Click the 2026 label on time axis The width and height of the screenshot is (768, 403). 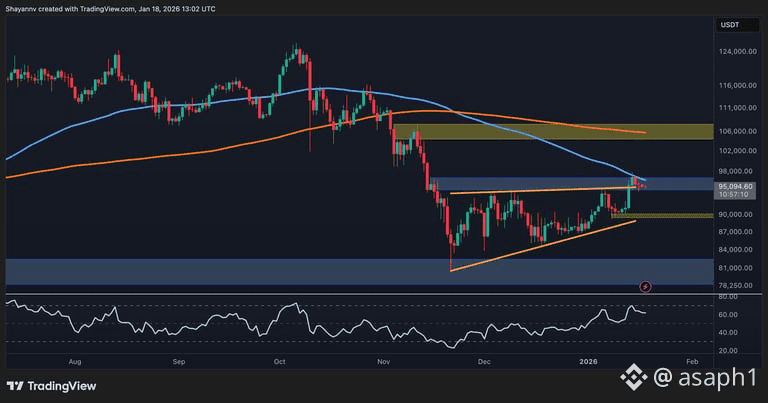[x=588, y=362]
